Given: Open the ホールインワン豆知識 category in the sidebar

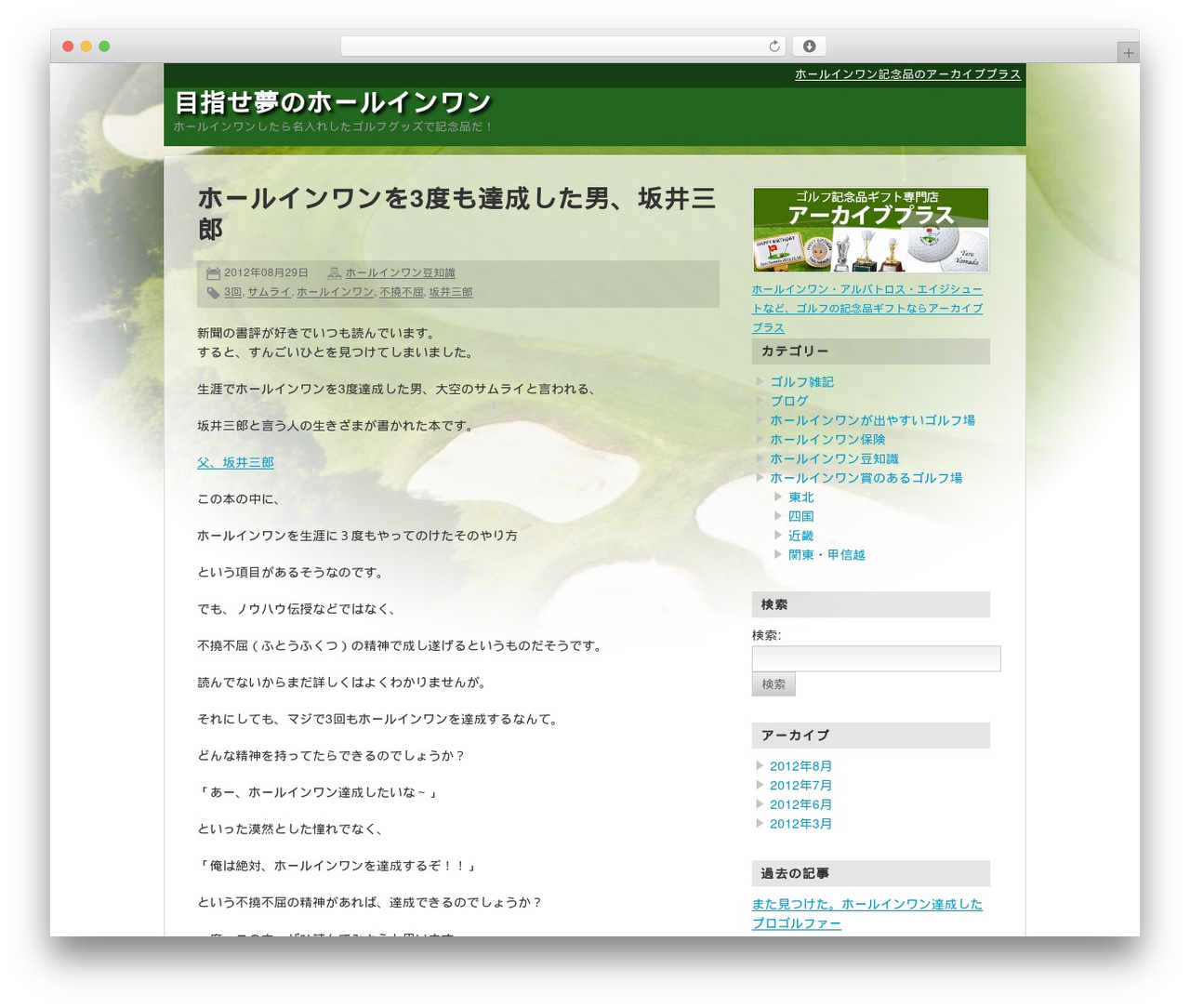Looking at the screenshot, I should (x=834, y=459).
